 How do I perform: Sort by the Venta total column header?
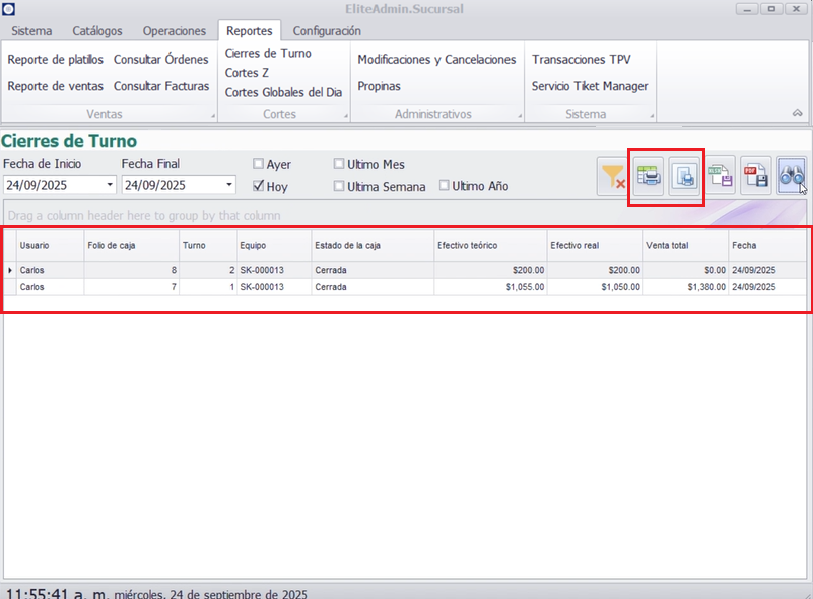[685, 245]
